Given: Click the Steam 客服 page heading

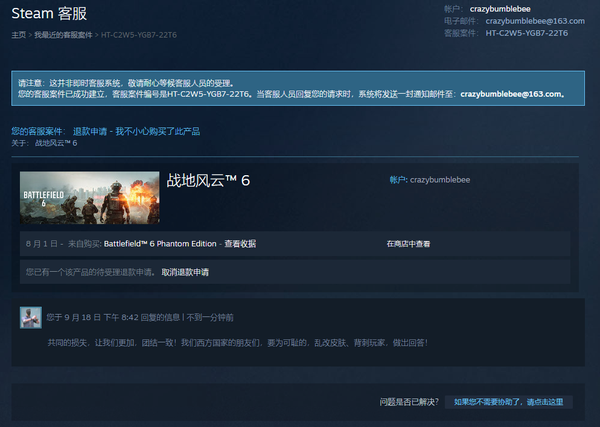Looking at the screenshot, I should point(47,13).
